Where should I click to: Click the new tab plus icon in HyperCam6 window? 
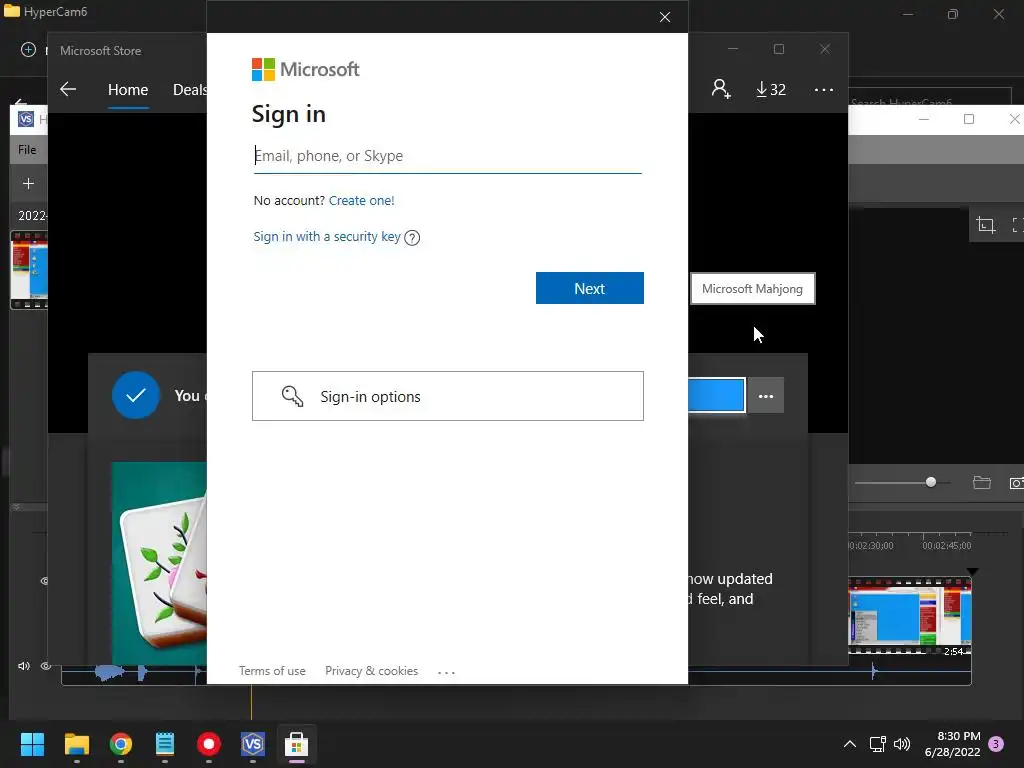coord(28,50)
